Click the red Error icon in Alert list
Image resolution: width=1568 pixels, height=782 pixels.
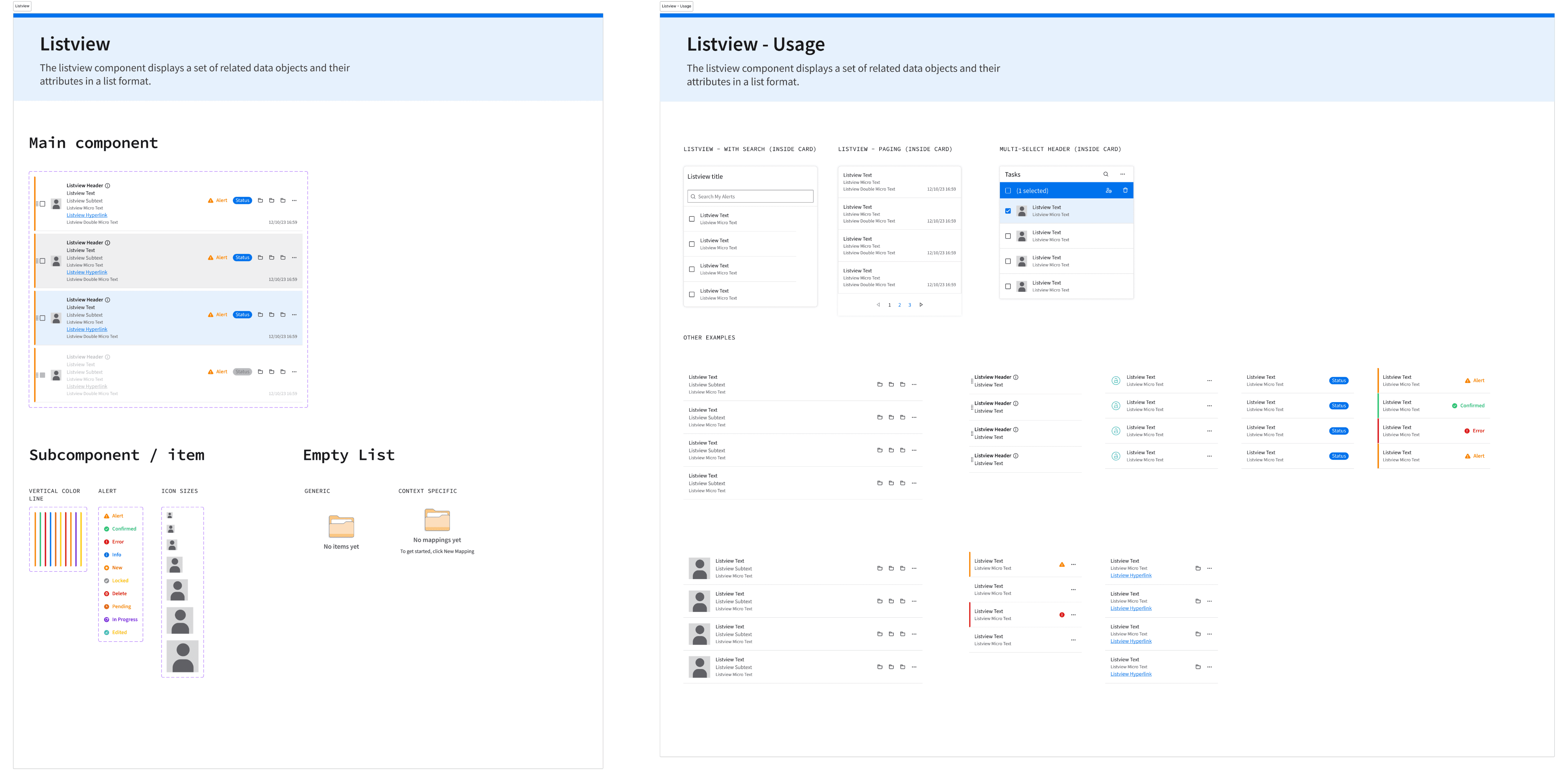coord(106,542)
